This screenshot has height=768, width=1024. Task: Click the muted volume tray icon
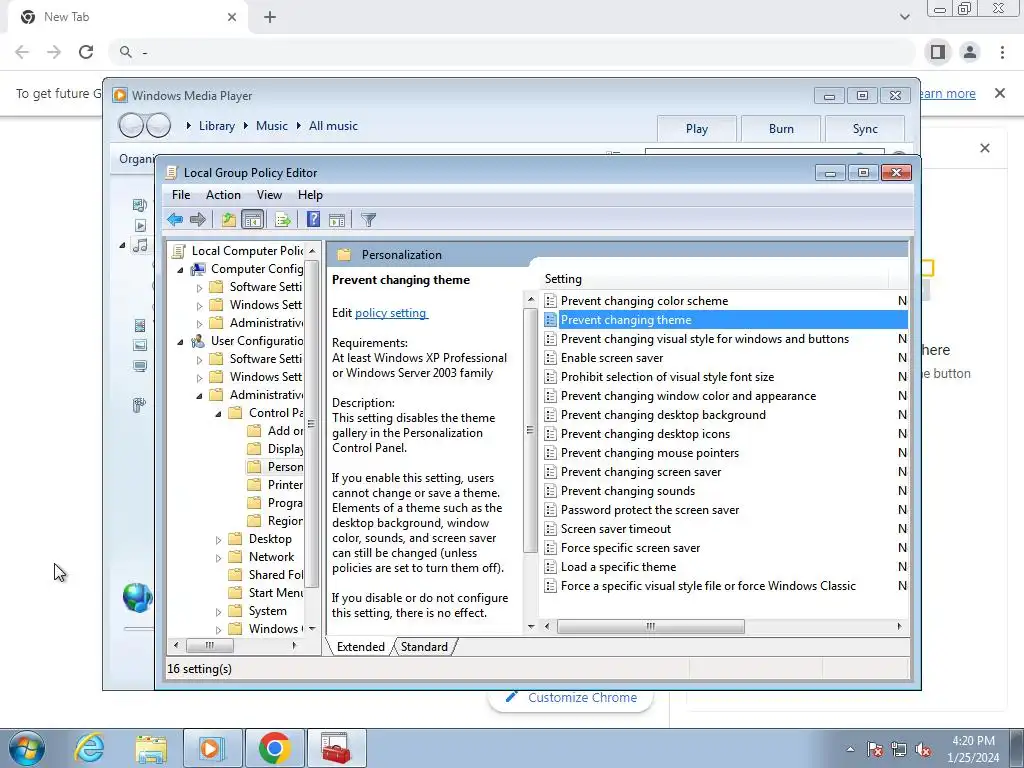point(923,749)
